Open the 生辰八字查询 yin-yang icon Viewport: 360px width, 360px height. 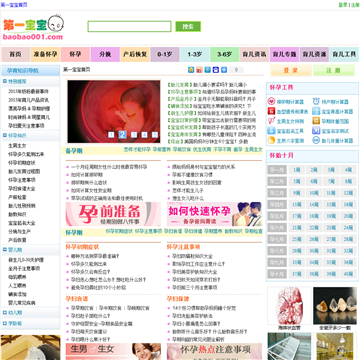point(271,140)
